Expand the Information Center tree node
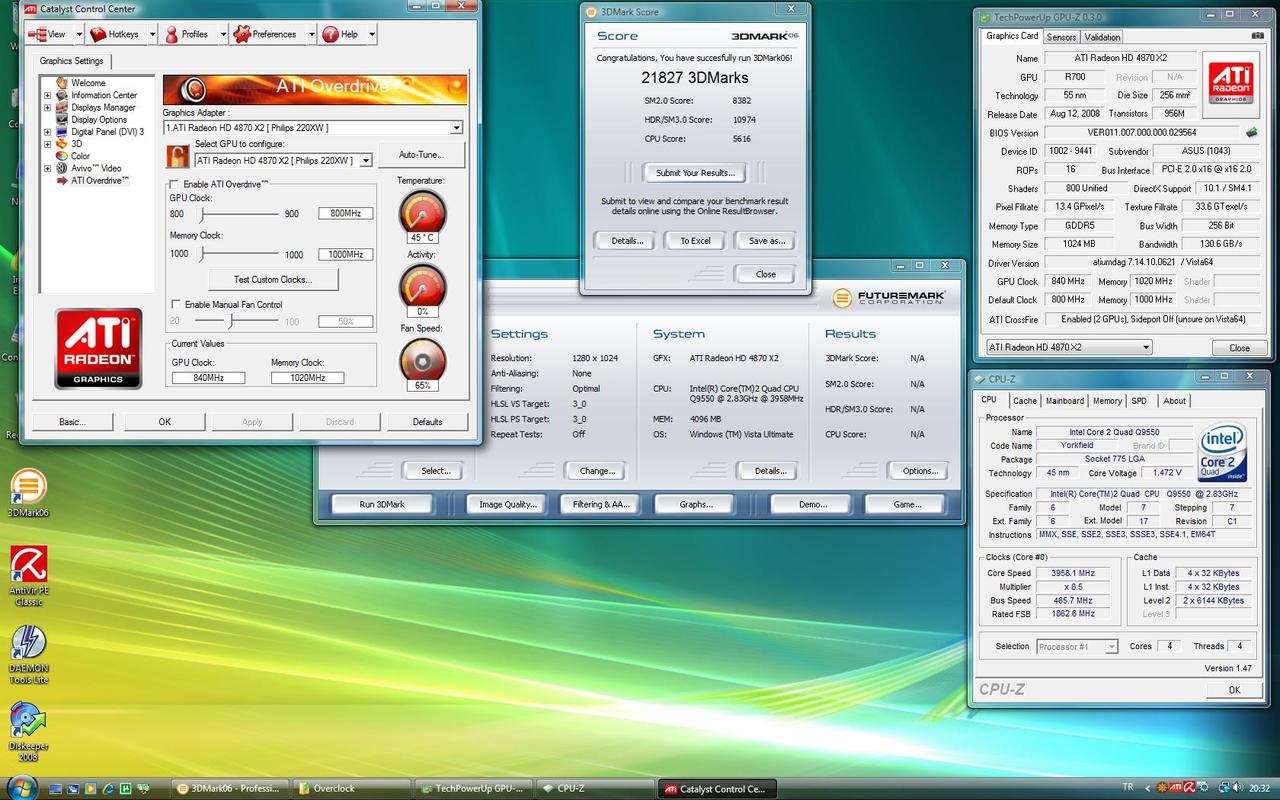This screenshot has height=800, width=1280. pyautogui.click(x=47, y=96)
